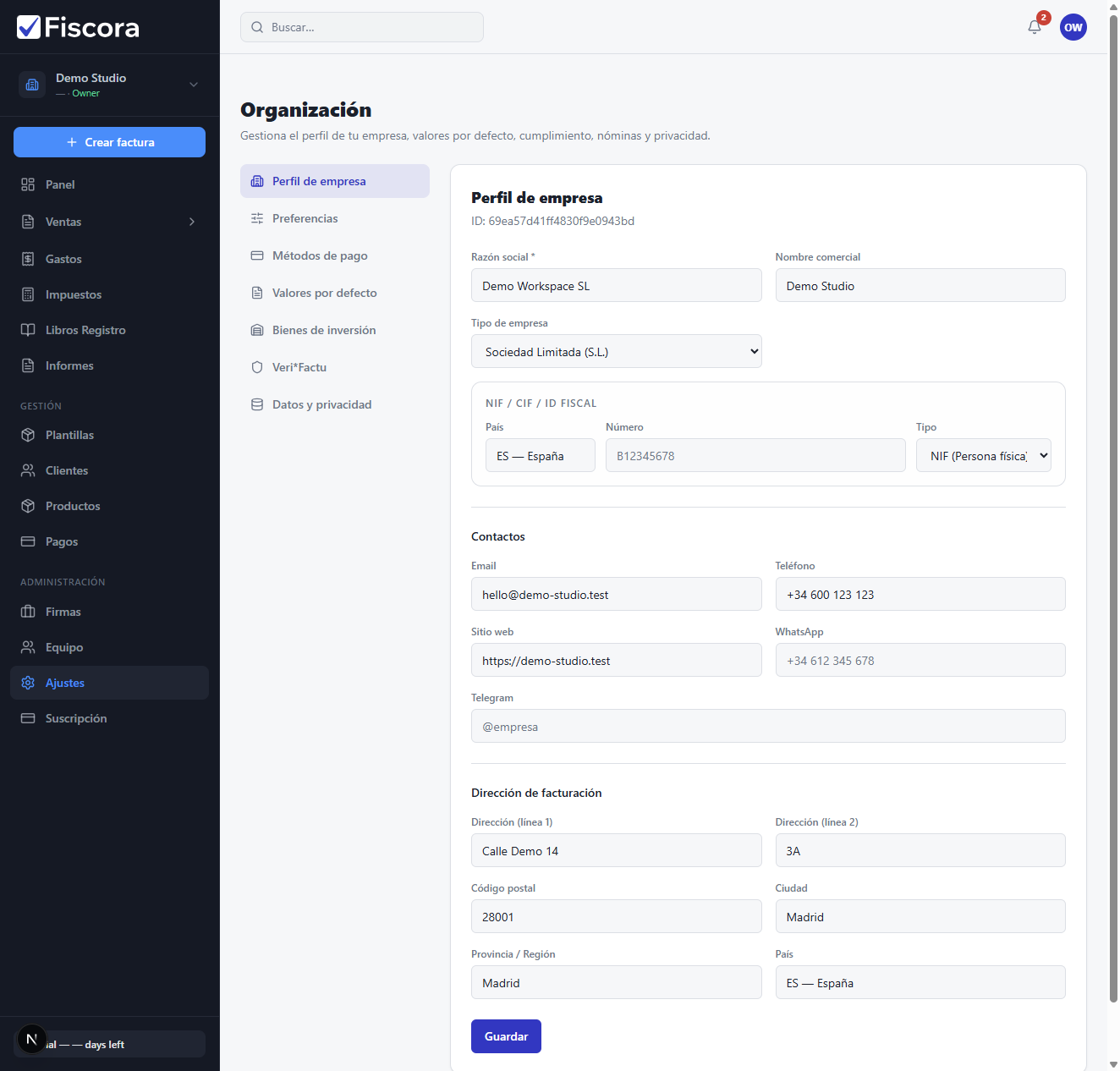
Task: Click the billing address País field
Action: pyautogui.click(x=920, y=982)
